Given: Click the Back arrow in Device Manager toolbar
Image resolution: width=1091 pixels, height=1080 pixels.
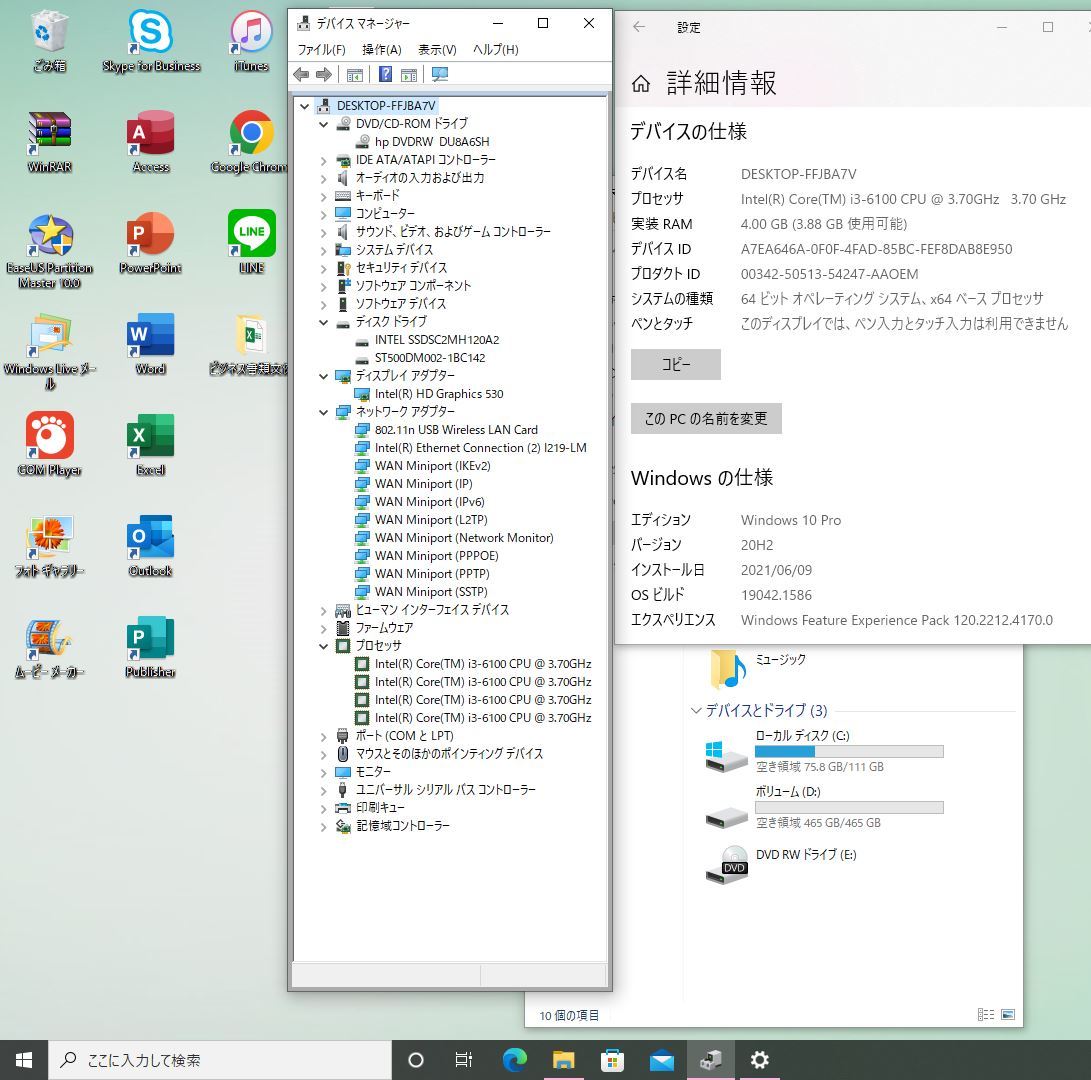Looking at the screenshot, I should coord(301,74).
